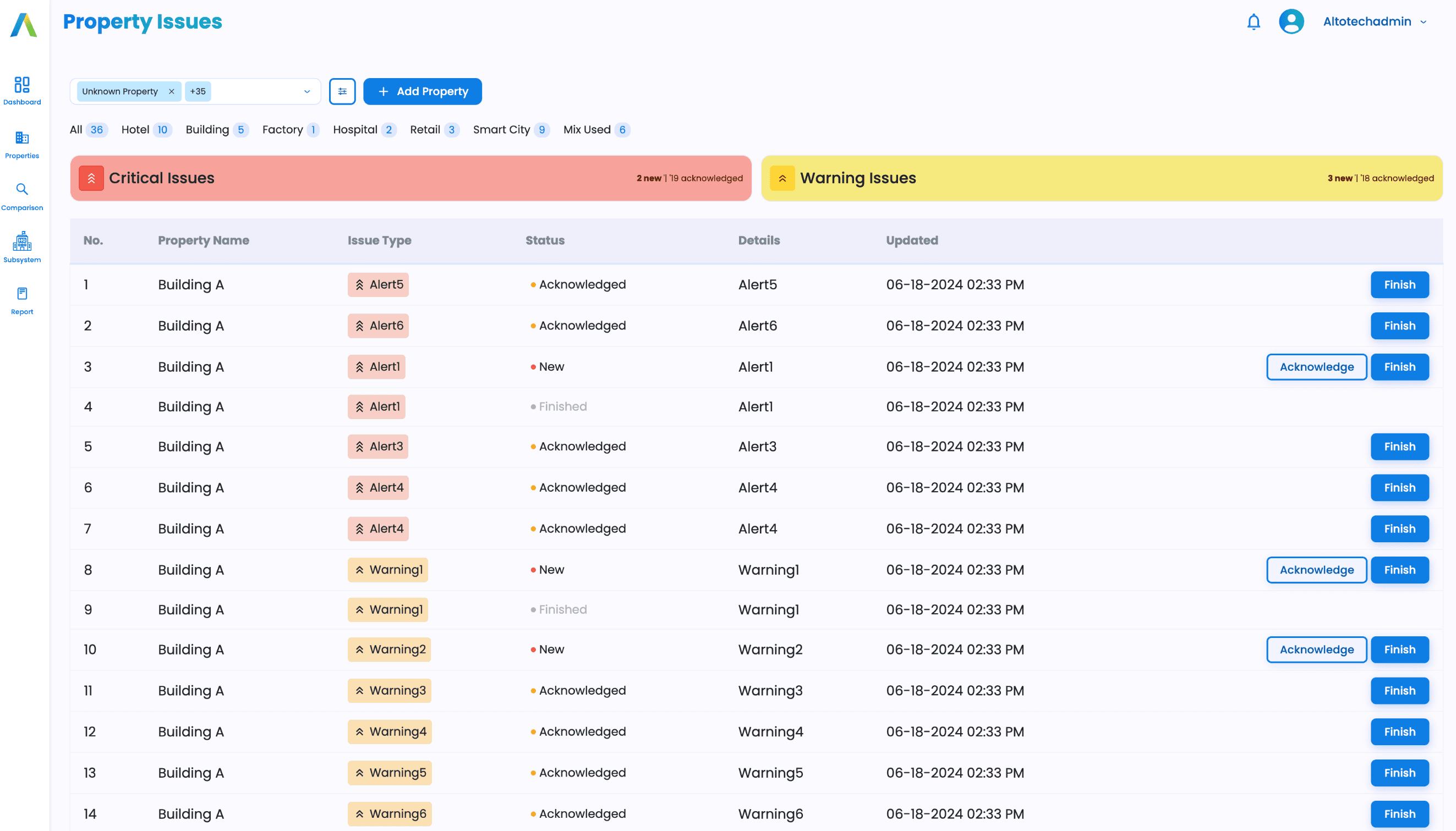Acknowledge the Warning2 issue in row 10
The image size is (1456, 831).
[x=1316, y=650]
